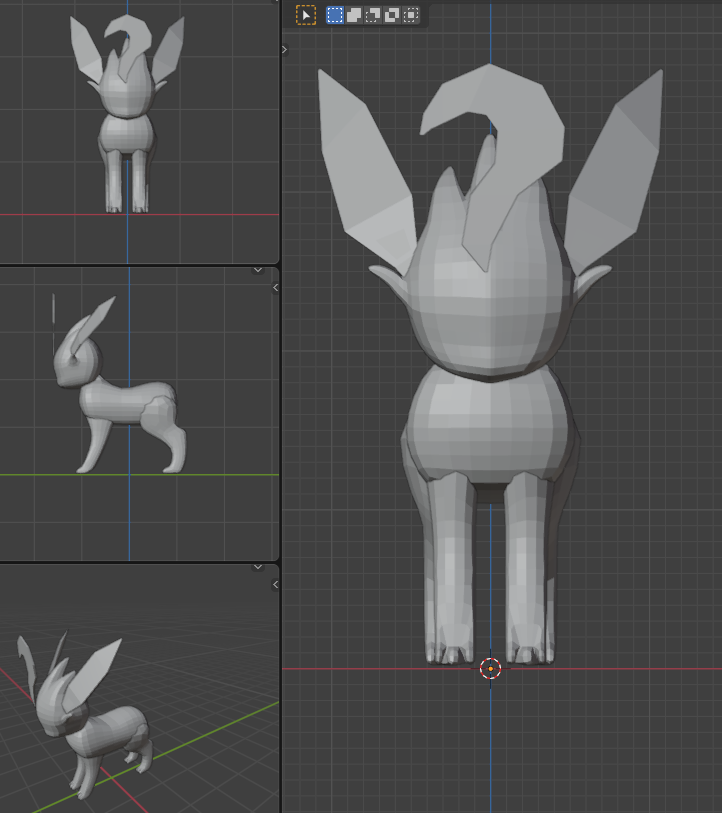The width and height of the screenshot is (722, 813).
Task: Pick the Invert Selection mode icon
Action: coord(392,15)
